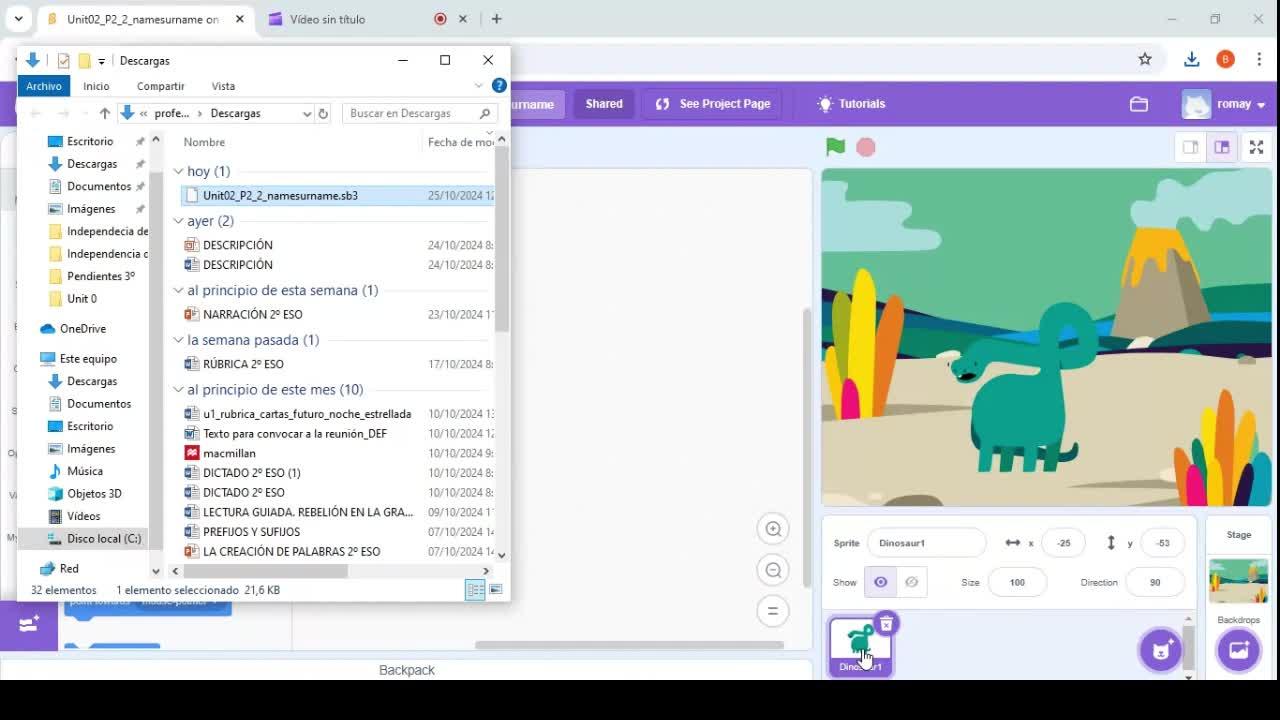The width and height of the screenshot is (1280, 720).
Task: Open a new Chrome tab
Action: (496, 19)
